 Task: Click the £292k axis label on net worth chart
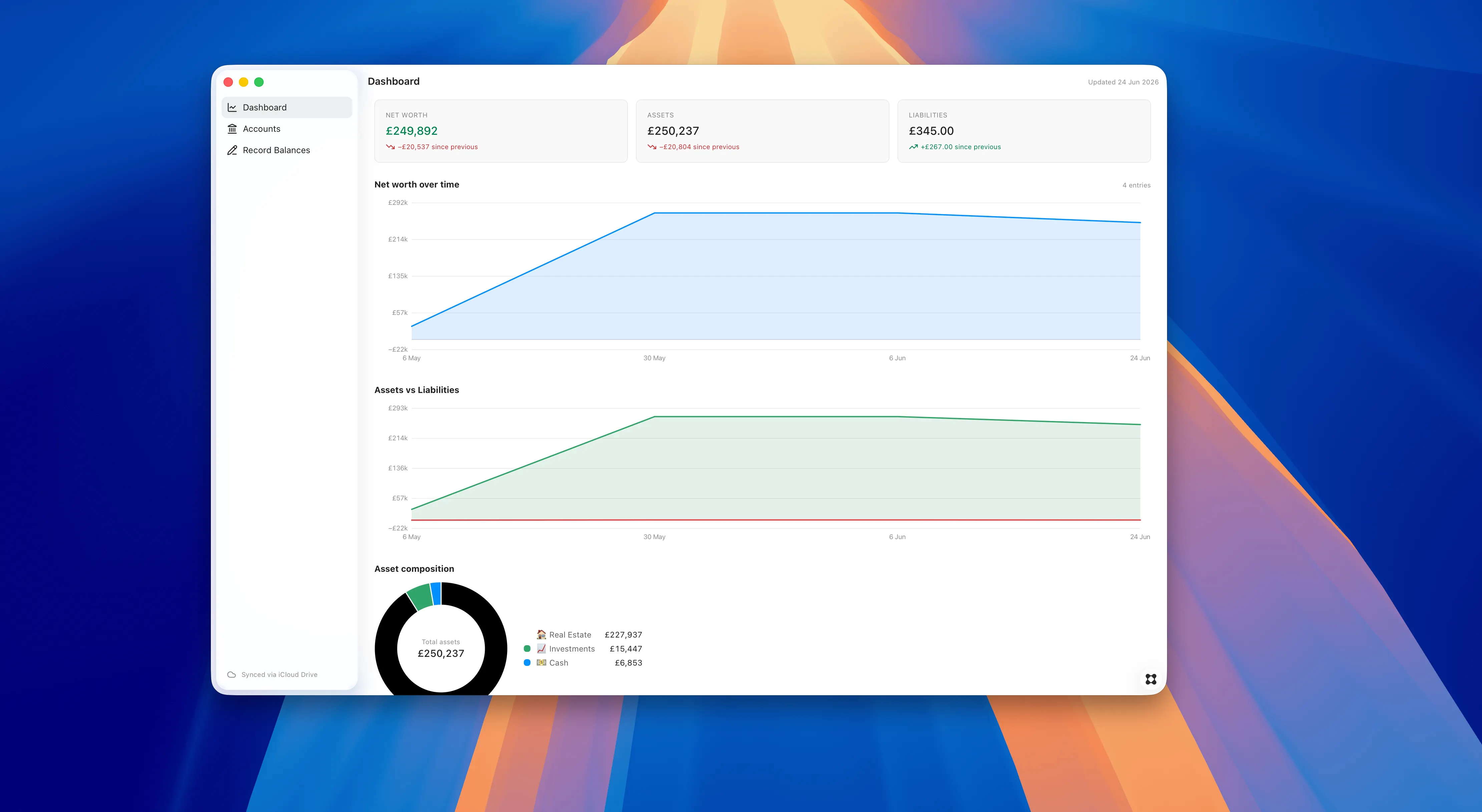click(398, 202)
